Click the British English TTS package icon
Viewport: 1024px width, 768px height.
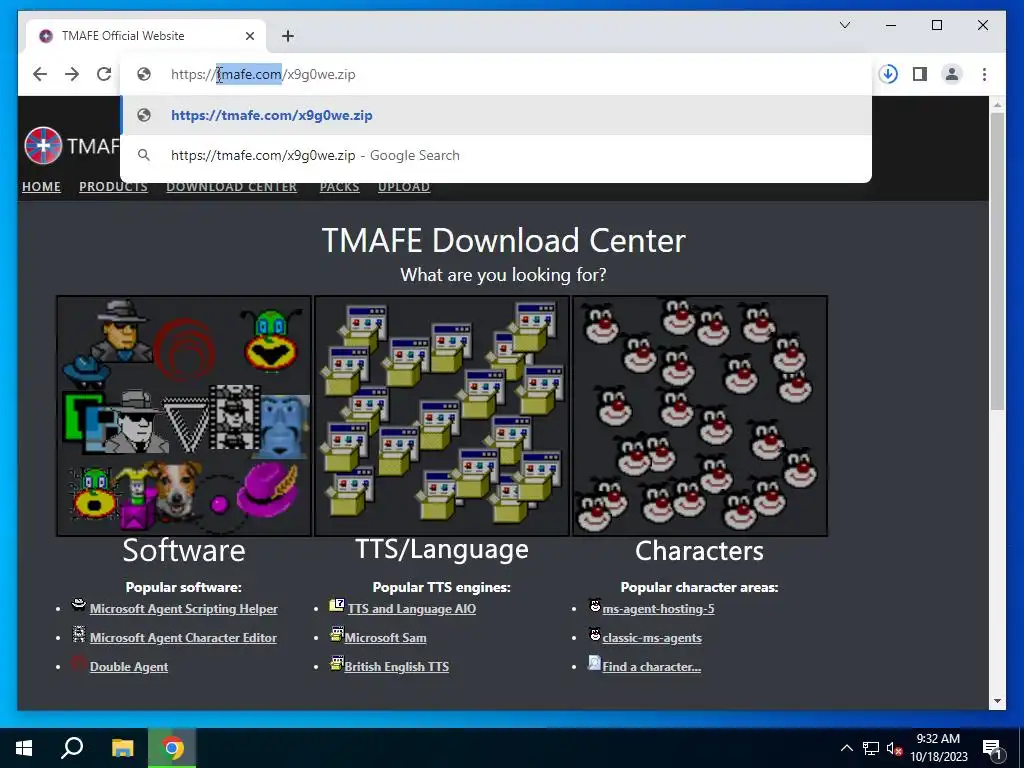coord(337,664)
